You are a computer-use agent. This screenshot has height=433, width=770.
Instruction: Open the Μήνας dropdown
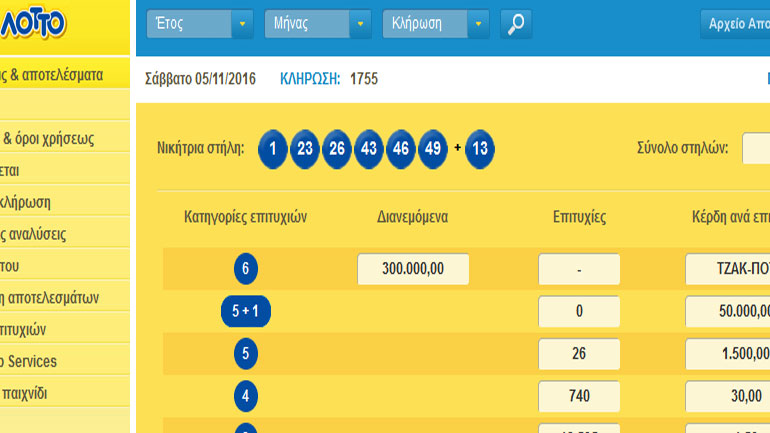tap(317, 24)
